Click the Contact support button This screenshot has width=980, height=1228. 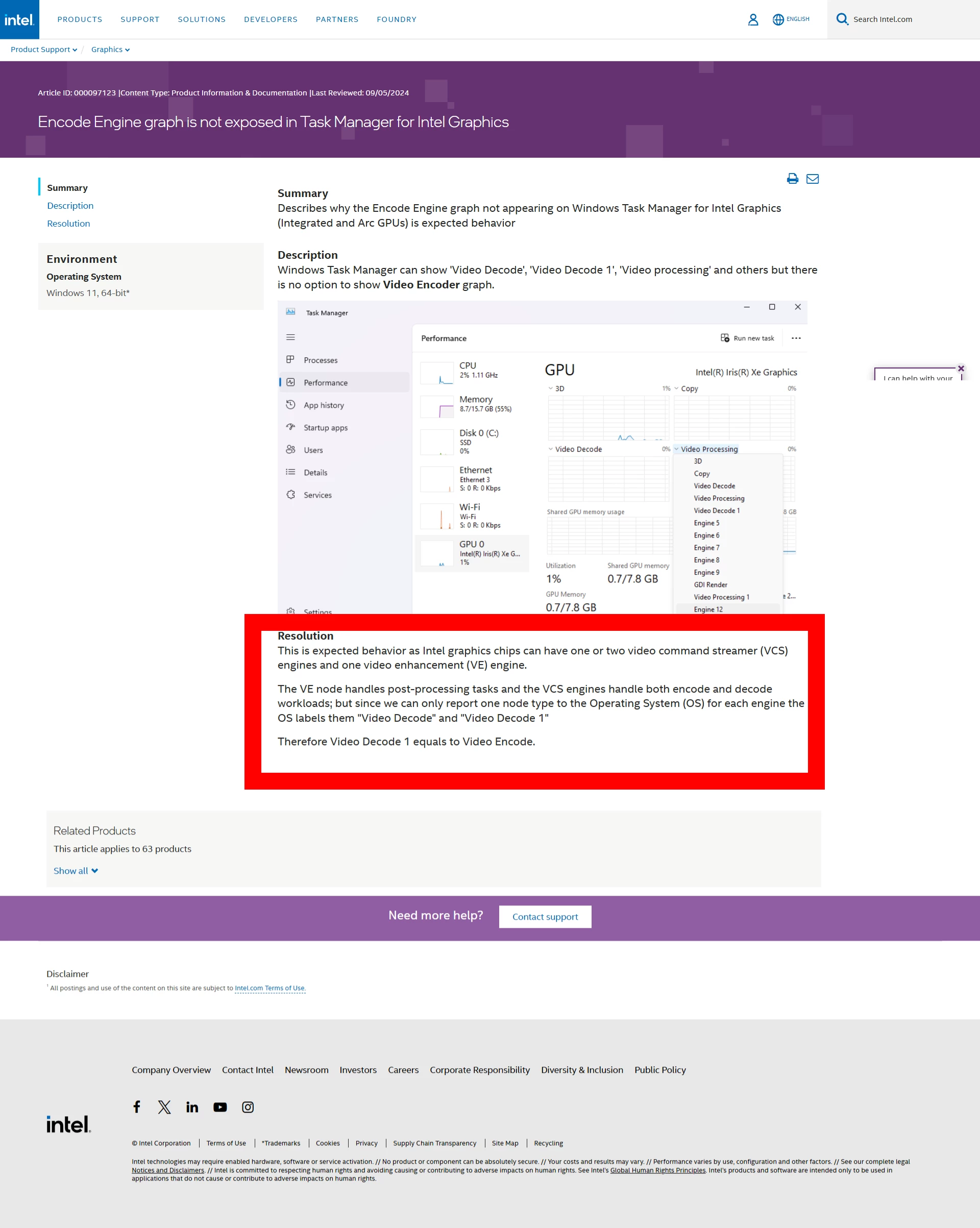click(545, 917)
